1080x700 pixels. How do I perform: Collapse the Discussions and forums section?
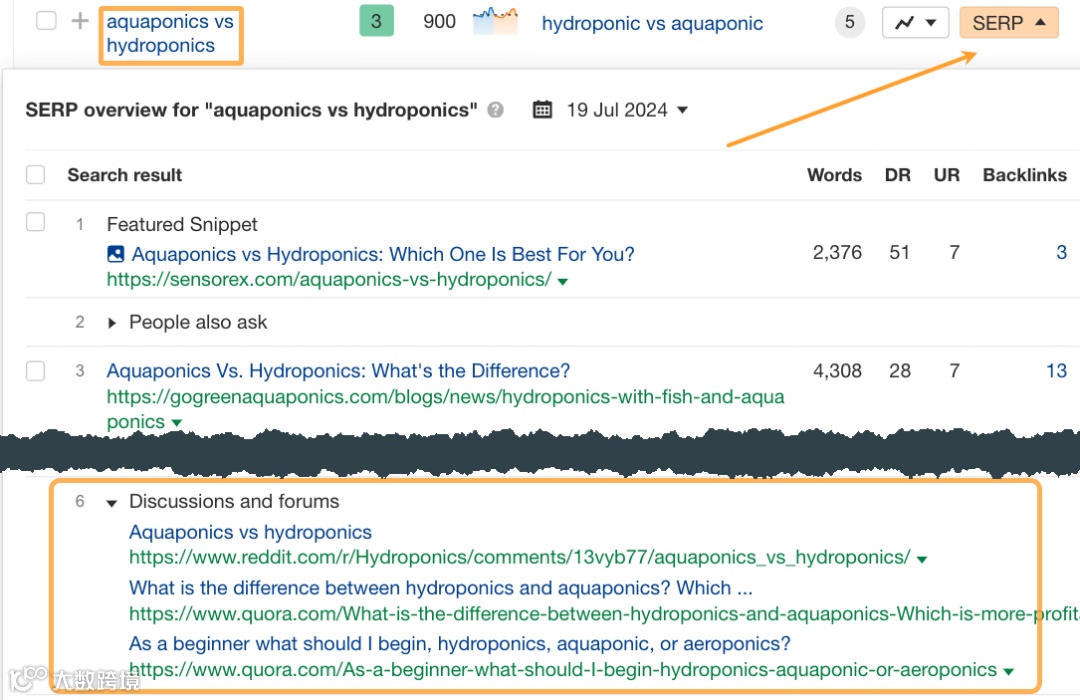point(110,501)
